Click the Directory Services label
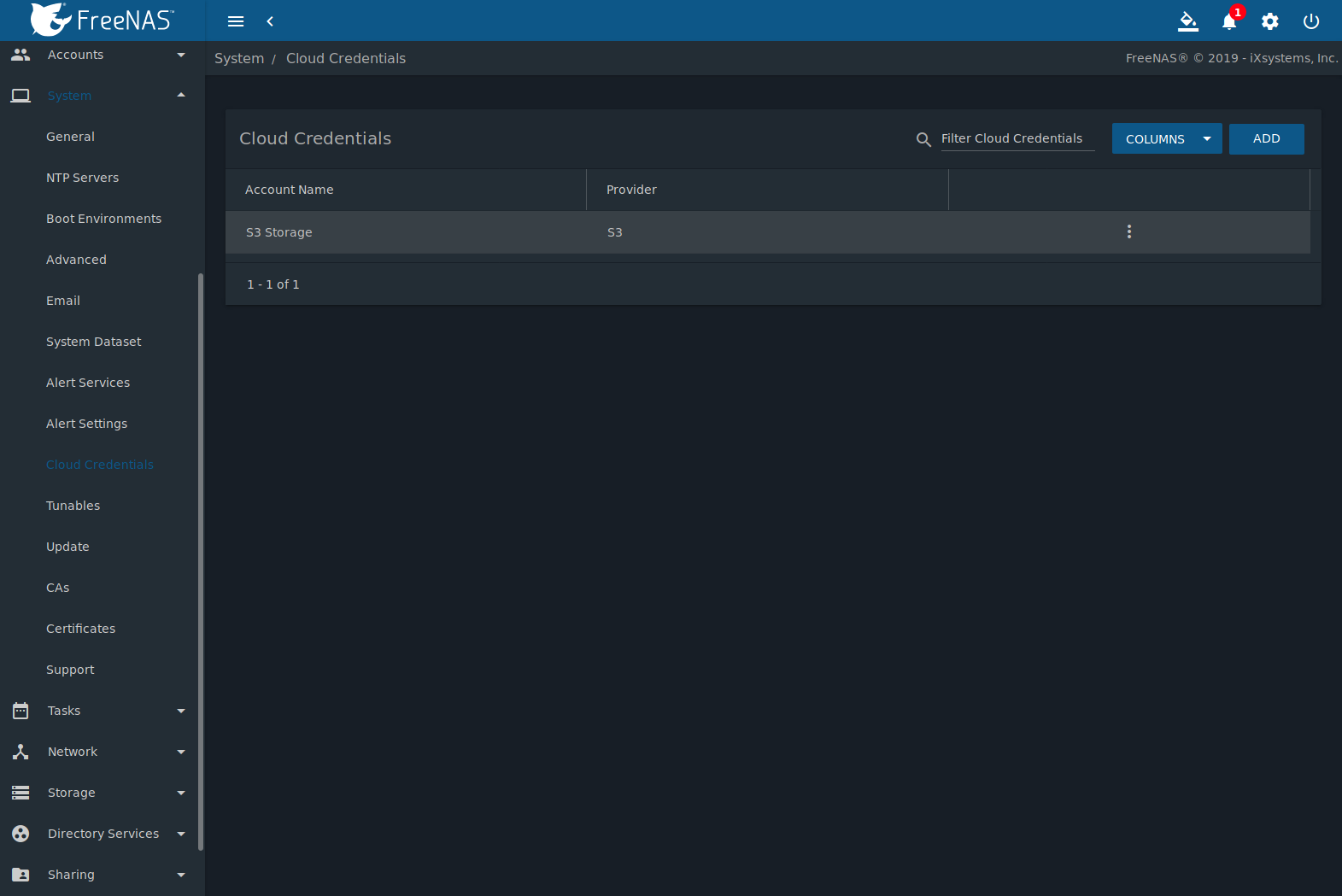Viewport: 1342px width, 896px height. pos(103,834)
